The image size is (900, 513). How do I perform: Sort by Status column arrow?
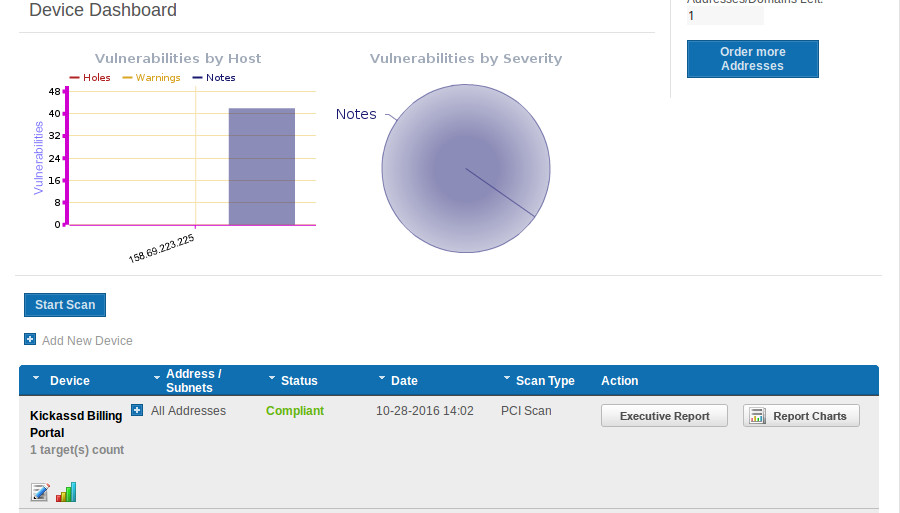[x=271, y=378]
